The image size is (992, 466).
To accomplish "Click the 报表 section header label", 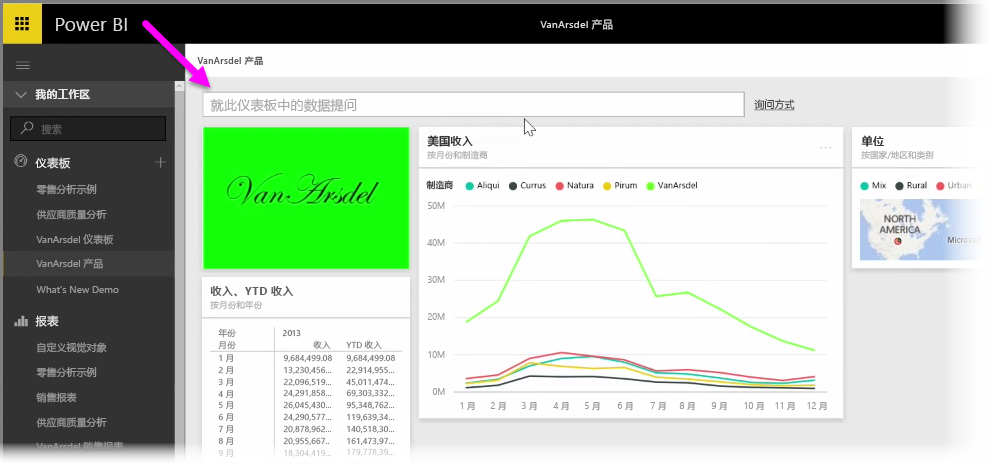I will point(47,321).
